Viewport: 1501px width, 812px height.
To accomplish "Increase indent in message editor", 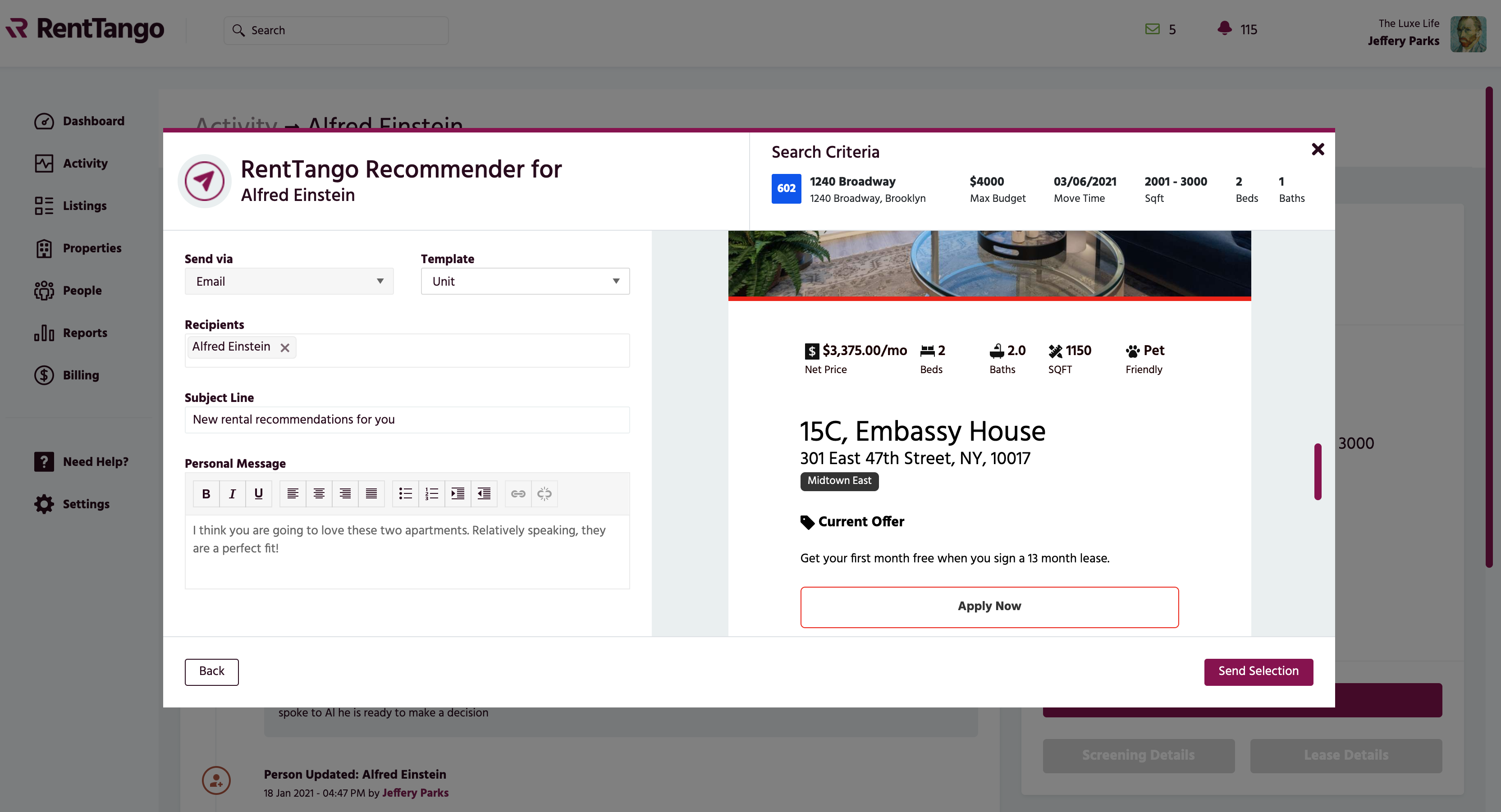I will pyautogui.click(x=458, y=494).
